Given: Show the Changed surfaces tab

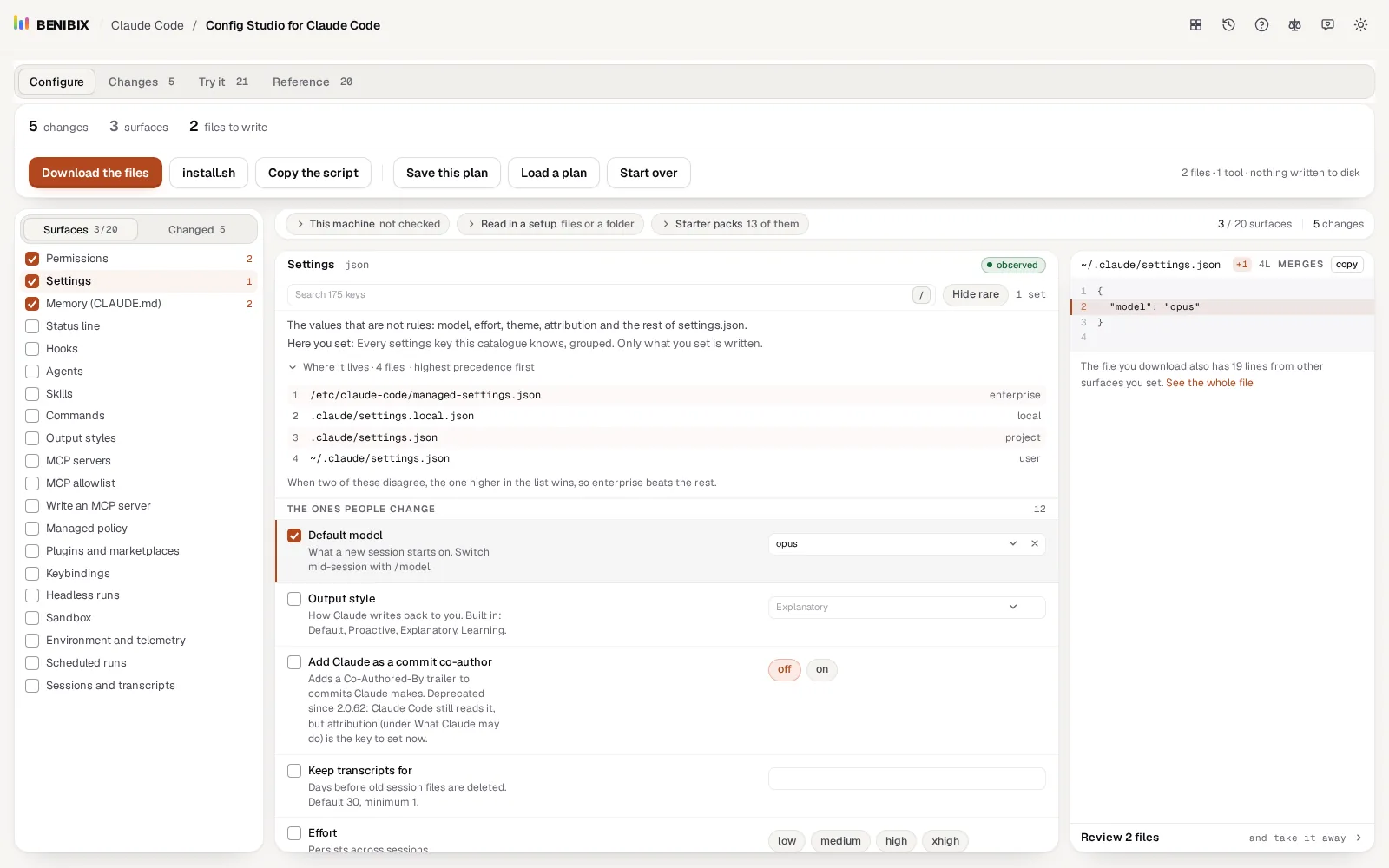Looking at the screenshot, I should point(197,229).
